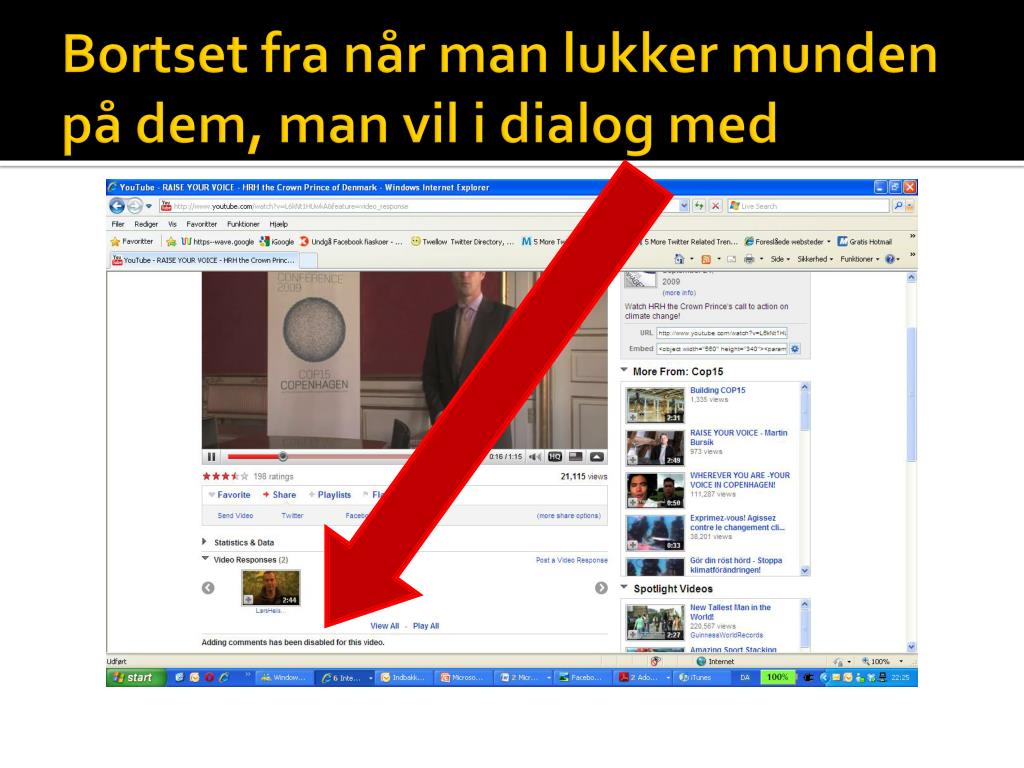This screenshot has height=768, width=1024.
Task: Click the next video responses arrow
Action: [601, 588]
